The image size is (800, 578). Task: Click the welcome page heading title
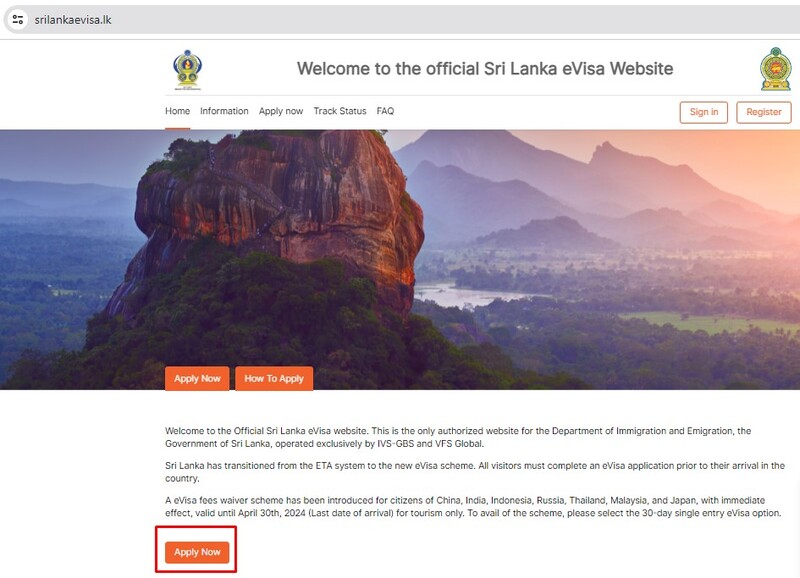[485, 68]
